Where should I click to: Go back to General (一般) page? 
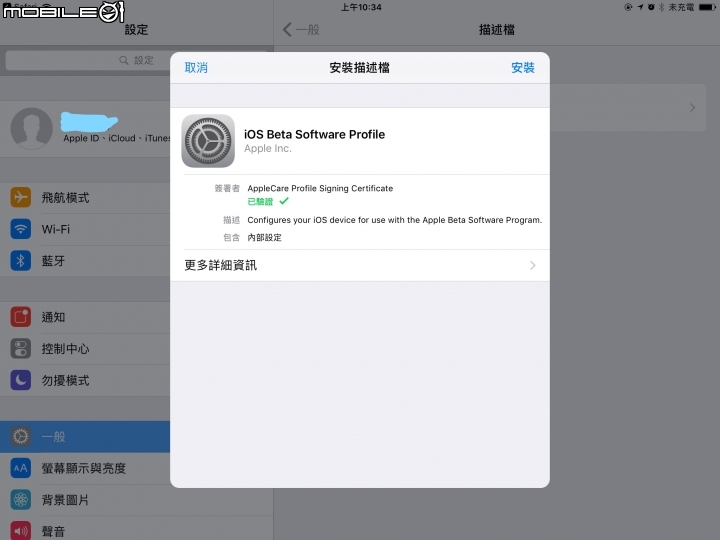(301, 30)
